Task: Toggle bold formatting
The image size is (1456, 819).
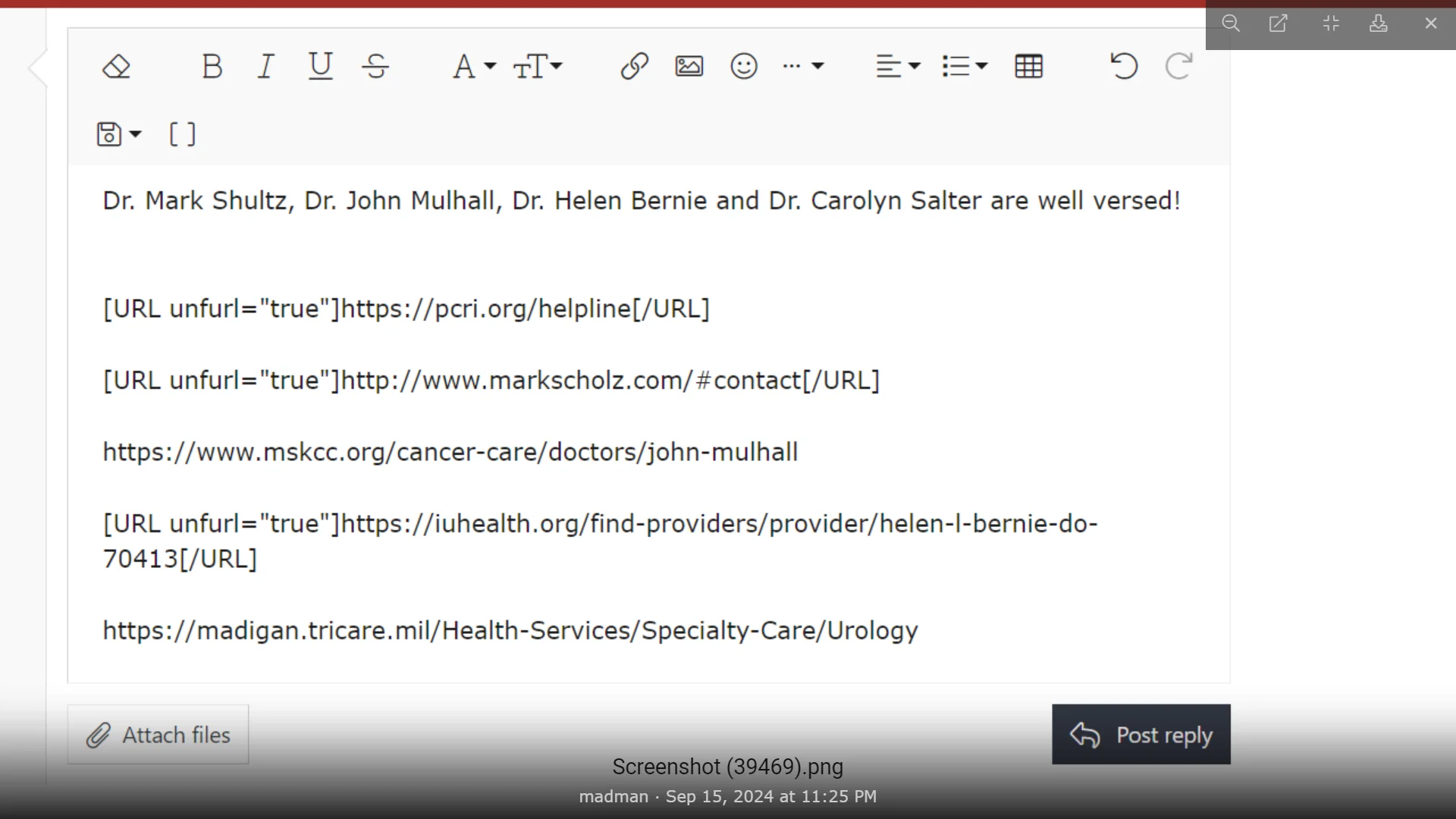Action: point(212,67)
